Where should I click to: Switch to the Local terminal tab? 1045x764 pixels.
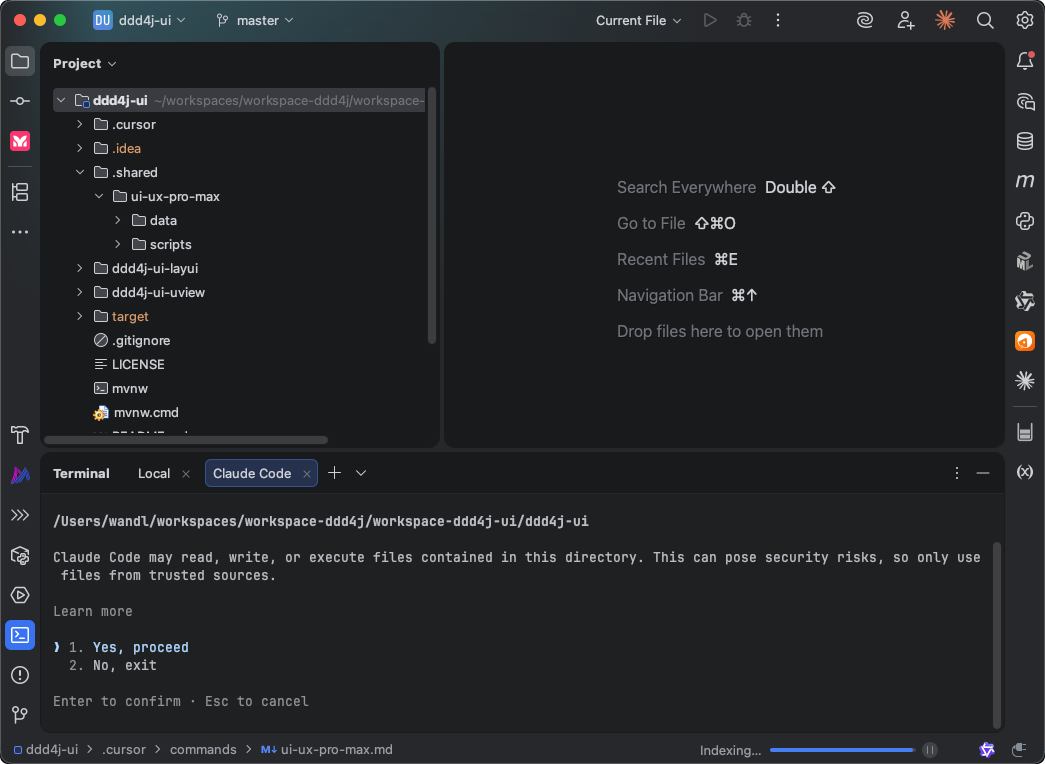tap(154, 473)
